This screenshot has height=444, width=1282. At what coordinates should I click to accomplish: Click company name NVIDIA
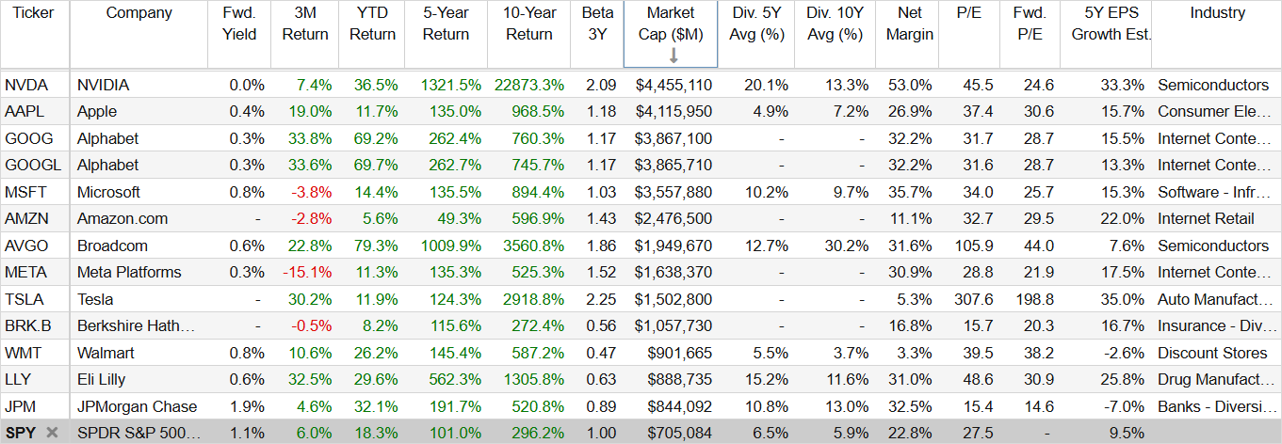coord(103,85)
